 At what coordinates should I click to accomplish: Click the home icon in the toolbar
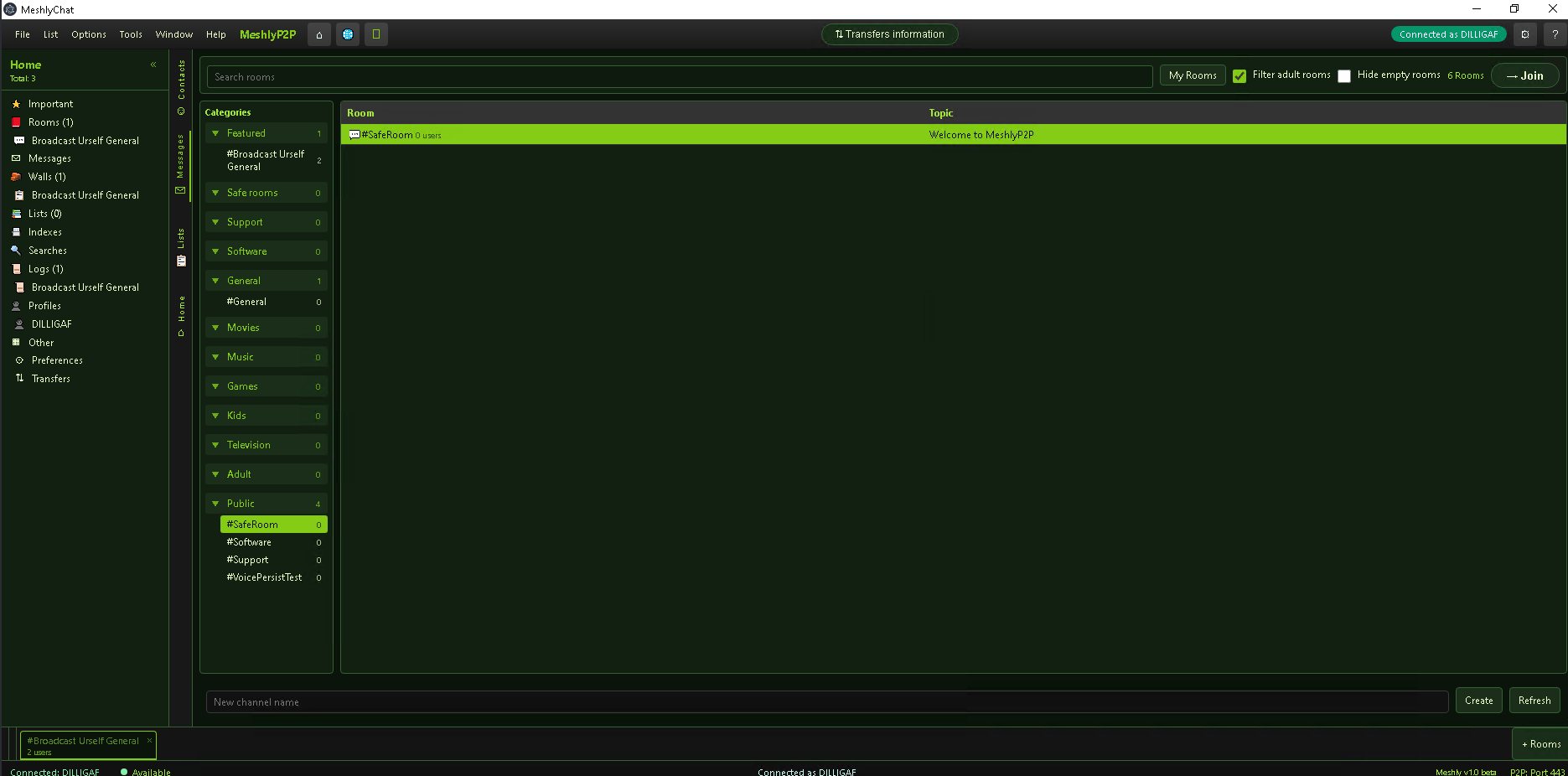[318, 34]
